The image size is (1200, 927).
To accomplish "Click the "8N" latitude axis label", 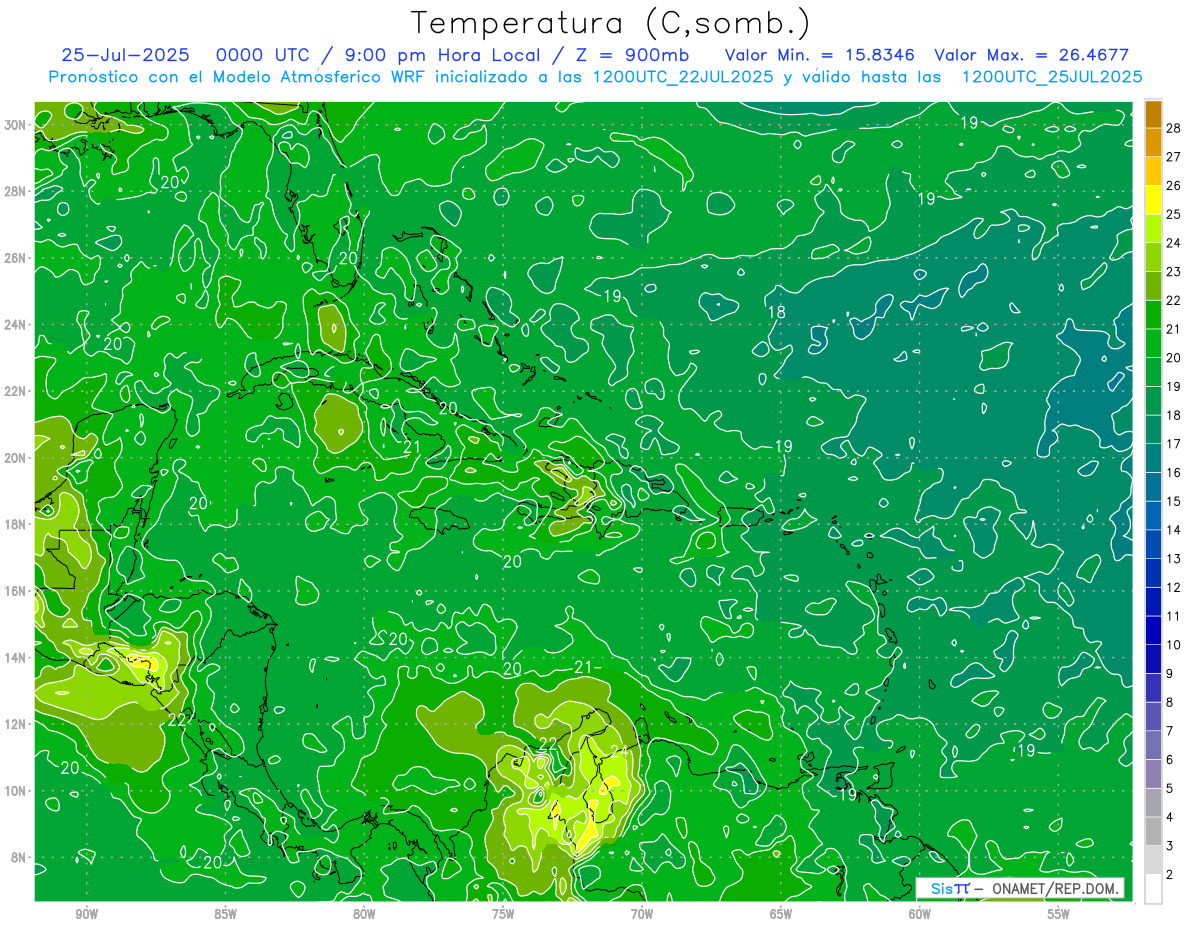I will (18, 858).
